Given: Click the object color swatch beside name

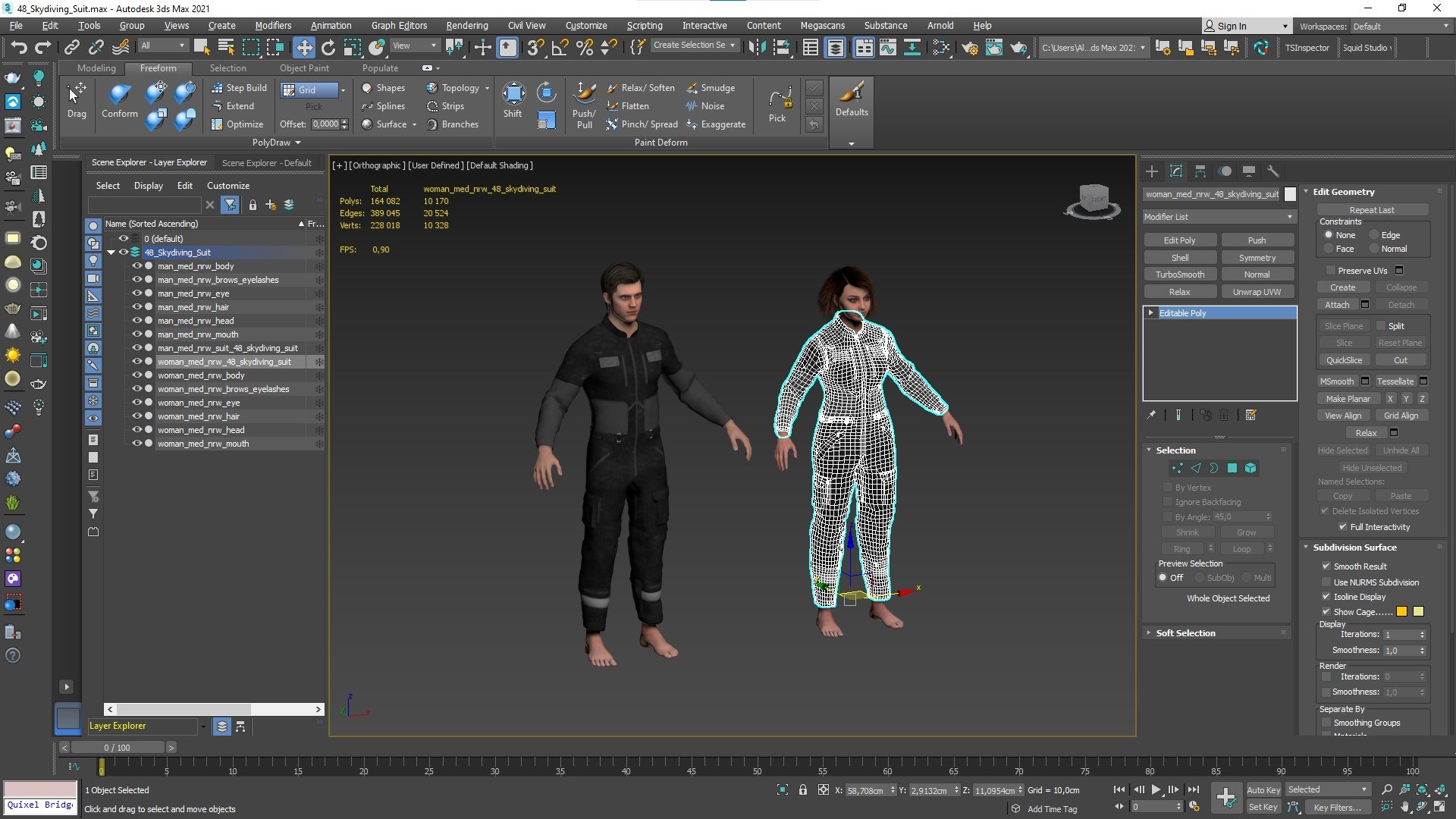Looking at the screenshot, I should (1290, 194).
